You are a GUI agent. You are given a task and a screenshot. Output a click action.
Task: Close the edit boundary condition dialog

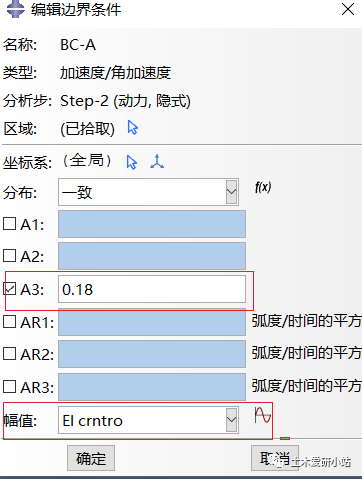[x=348, y=9]
